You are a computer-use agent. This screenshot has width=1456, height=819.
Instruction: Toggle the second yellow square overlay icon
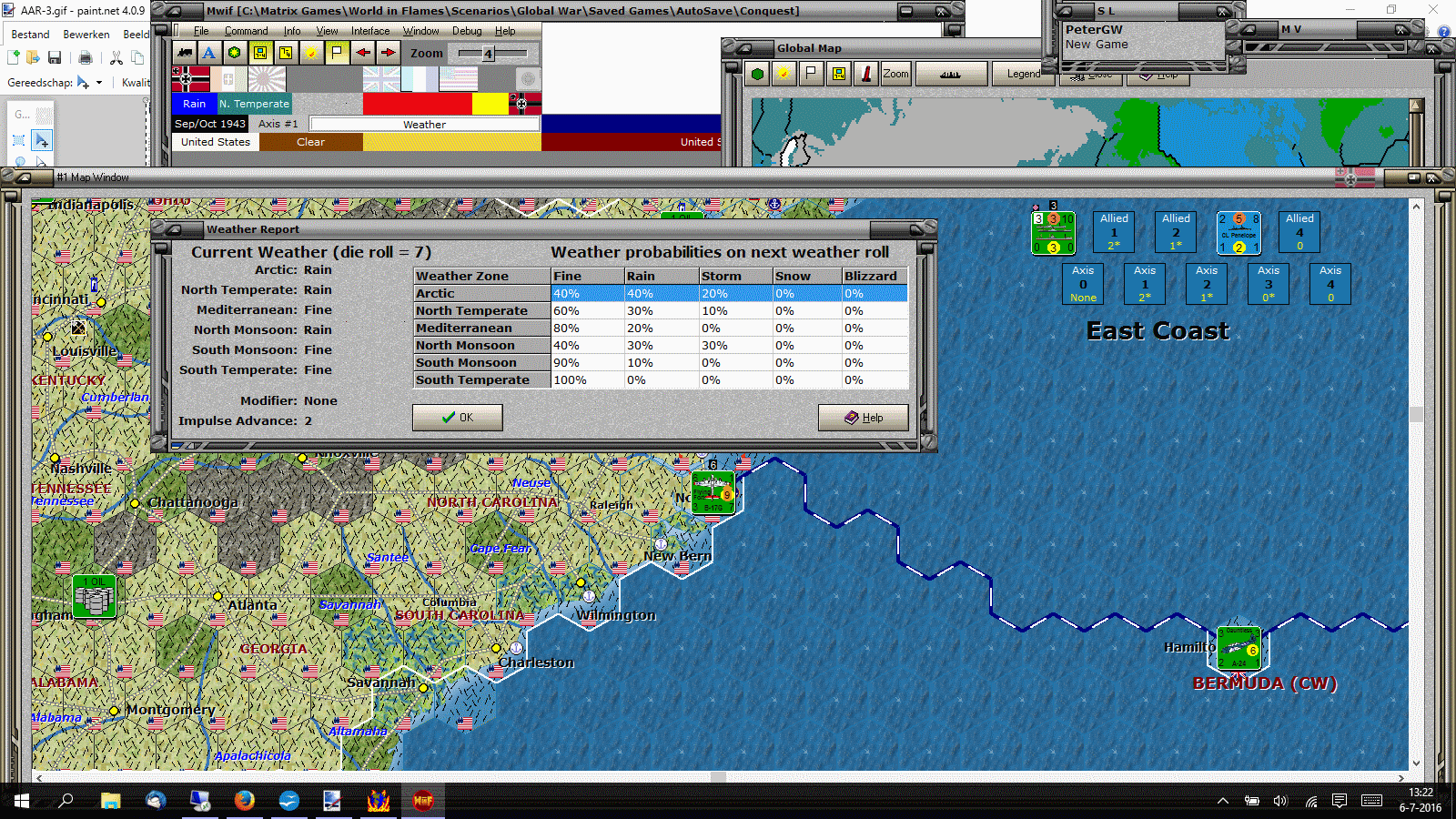coord(286,53)
